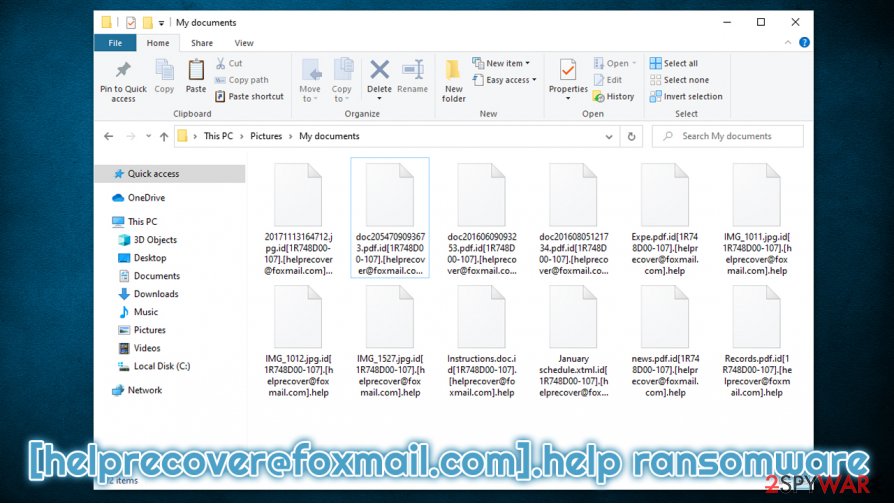Viewport: 894px width, 504px height.
Task: Go up one folder level arrow
Action: [164, 136]
